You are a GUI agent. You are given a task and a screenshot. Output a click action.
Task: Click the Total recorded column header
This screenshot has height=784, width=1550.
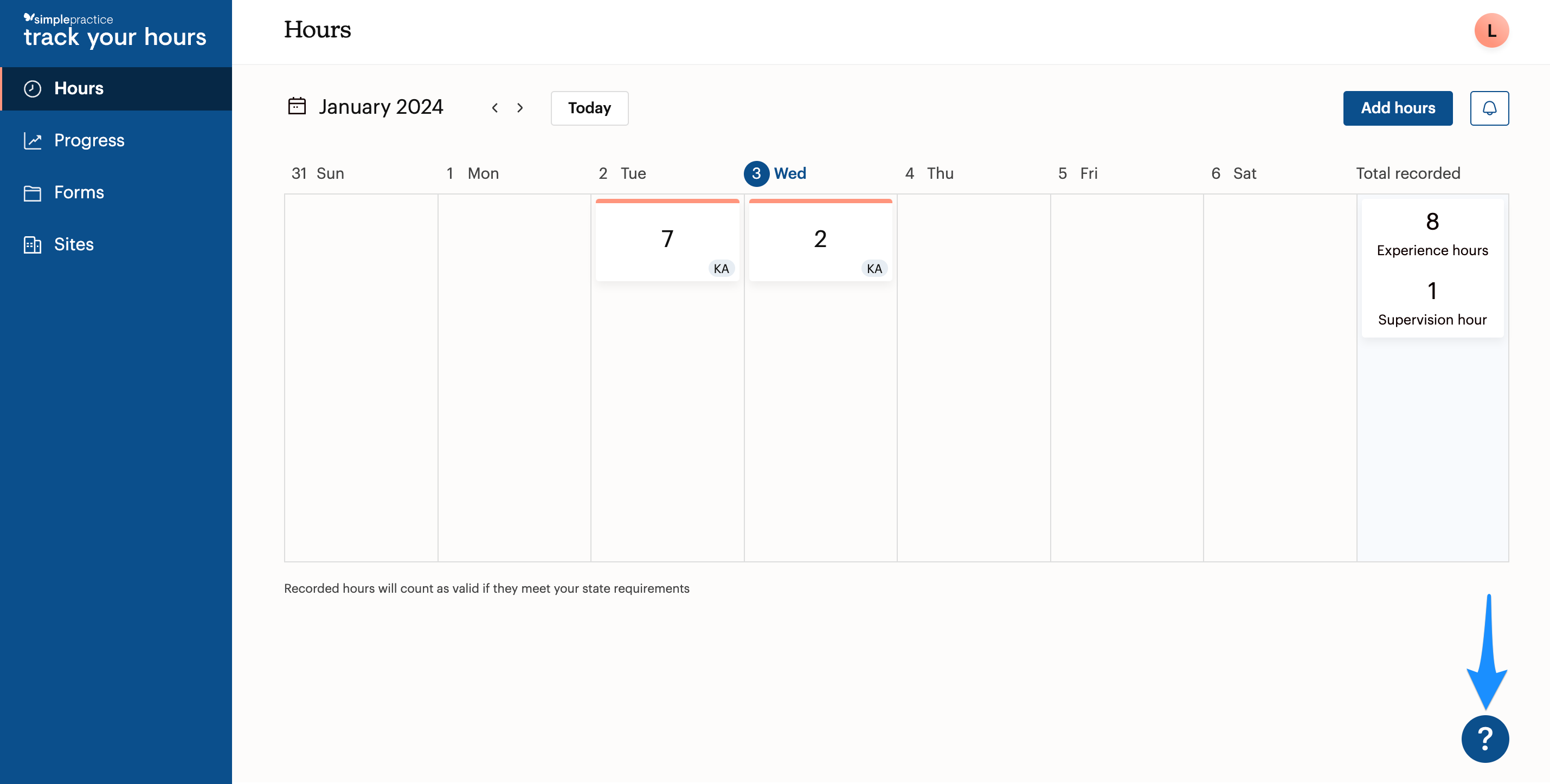pyautogui.click(x=1407, y=174)
